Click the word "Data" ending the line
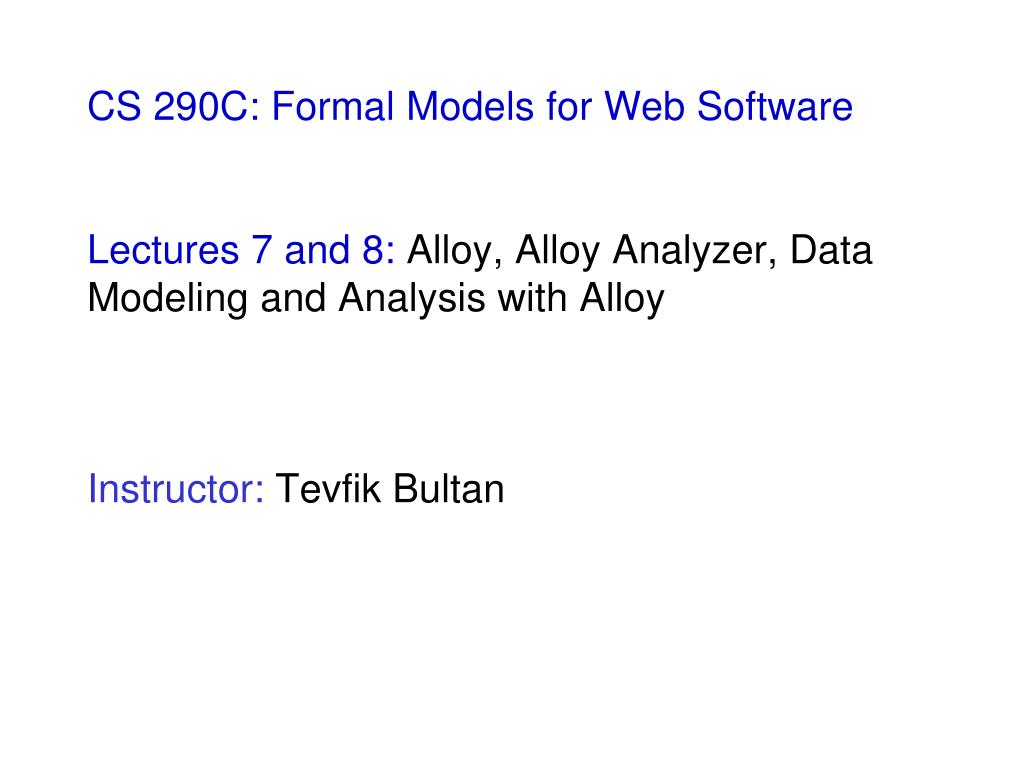1024x768 pixels. [x=831, y=249]
